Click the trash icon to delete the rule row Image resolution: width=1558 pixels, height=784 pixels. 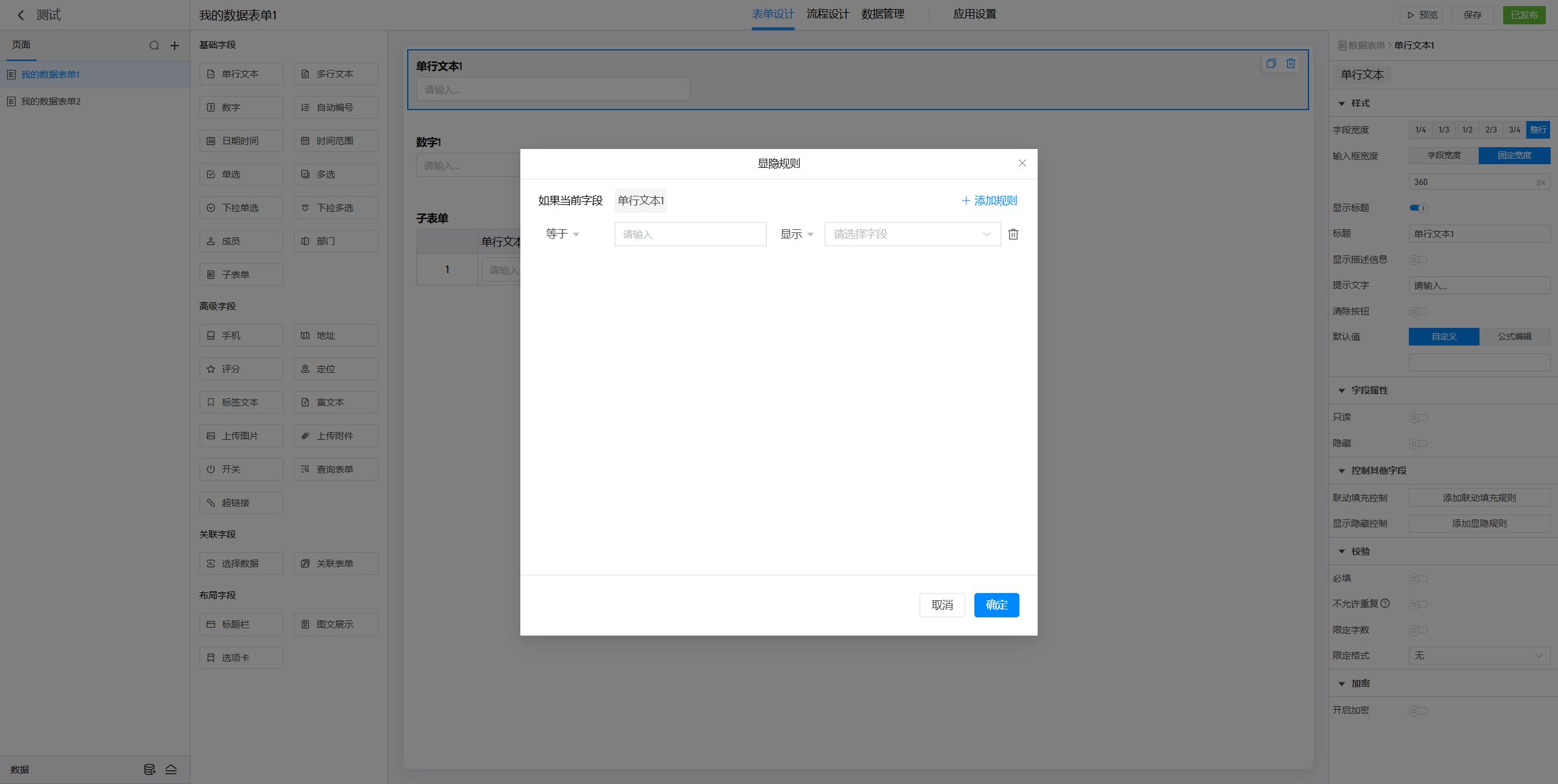click(x=1013, y=234)
